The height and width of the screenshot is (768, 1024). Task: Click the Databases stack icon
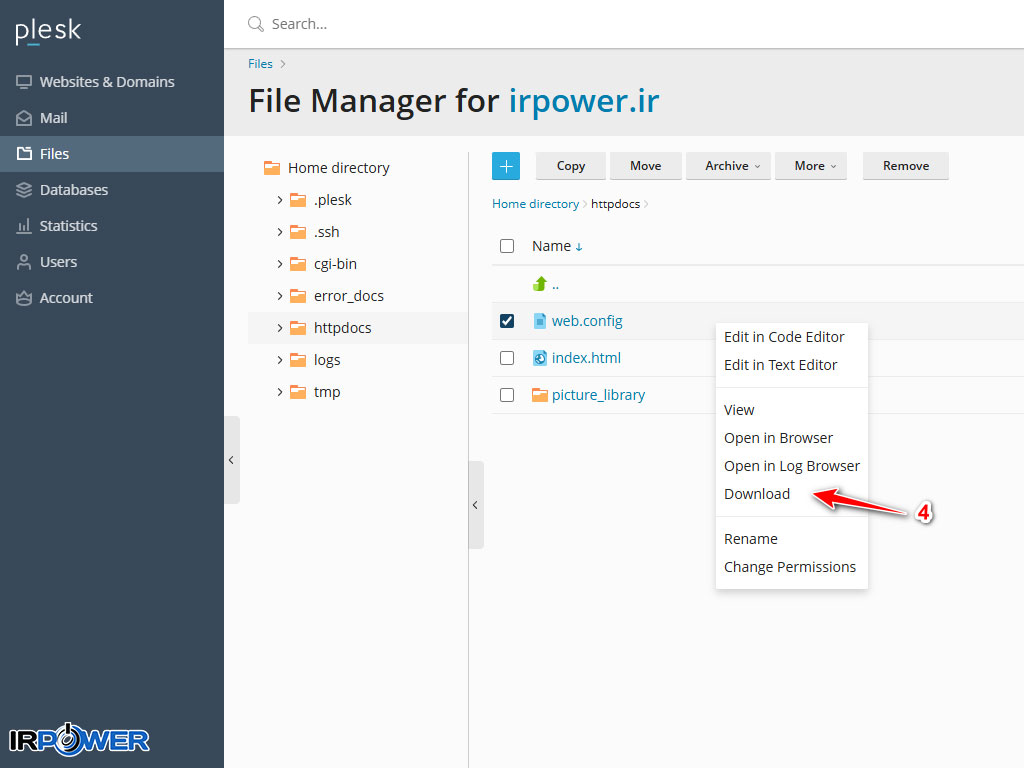point(24,190)
